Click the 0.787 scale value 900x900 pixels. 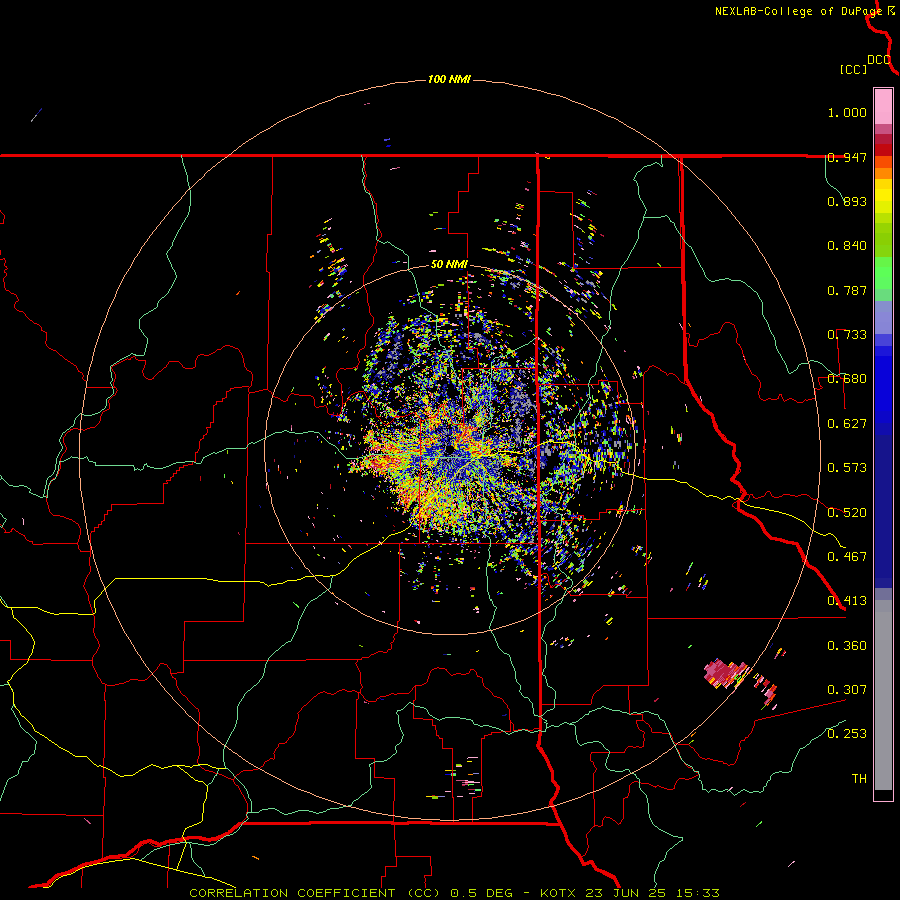click(847, 290)
